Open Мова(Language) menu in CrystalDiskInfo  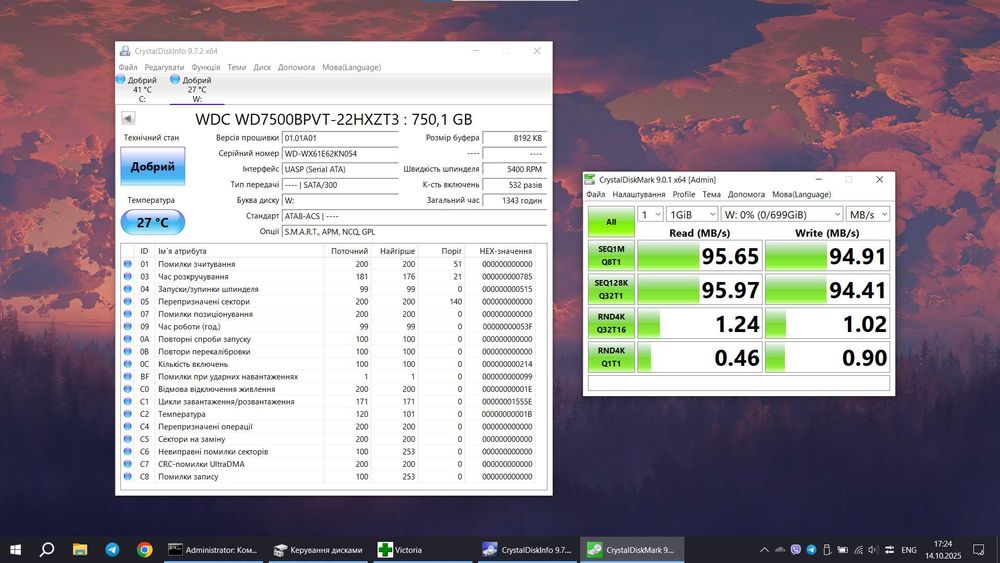tap(351, 67)
